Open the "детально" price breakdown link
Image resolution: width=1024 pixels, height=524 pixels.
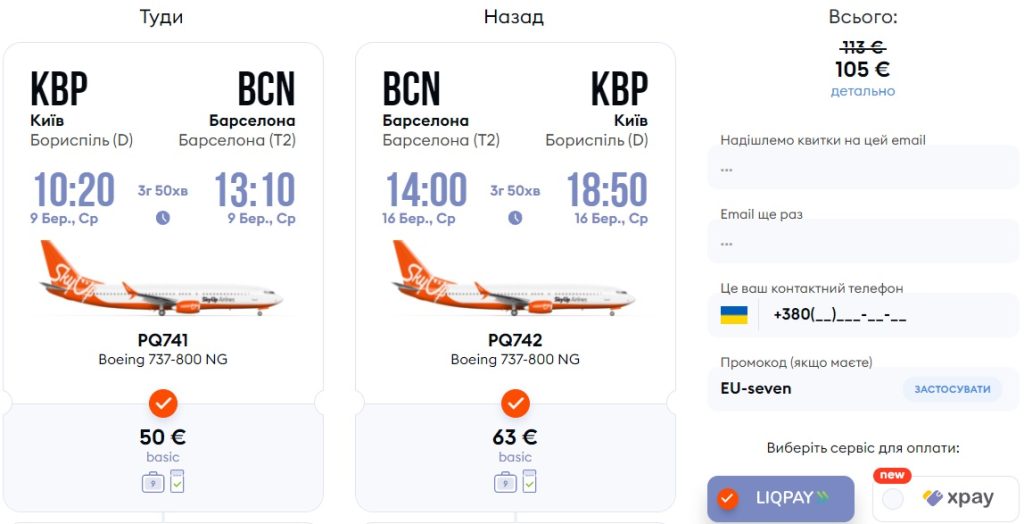(x=862, y=91)
